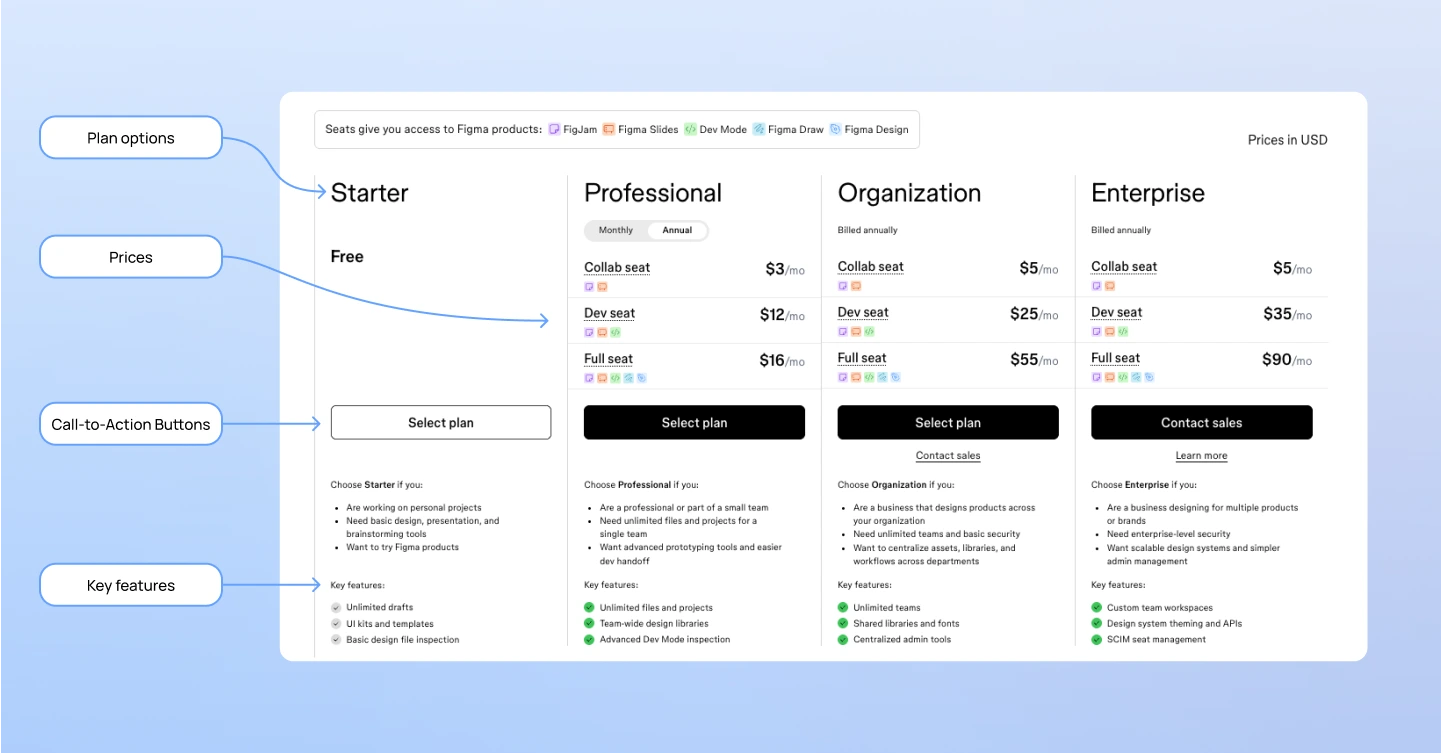Viewport: 1441px width, 753px height.
Task: Open Learn more link under Enterprise
Action: (1201, 456)
